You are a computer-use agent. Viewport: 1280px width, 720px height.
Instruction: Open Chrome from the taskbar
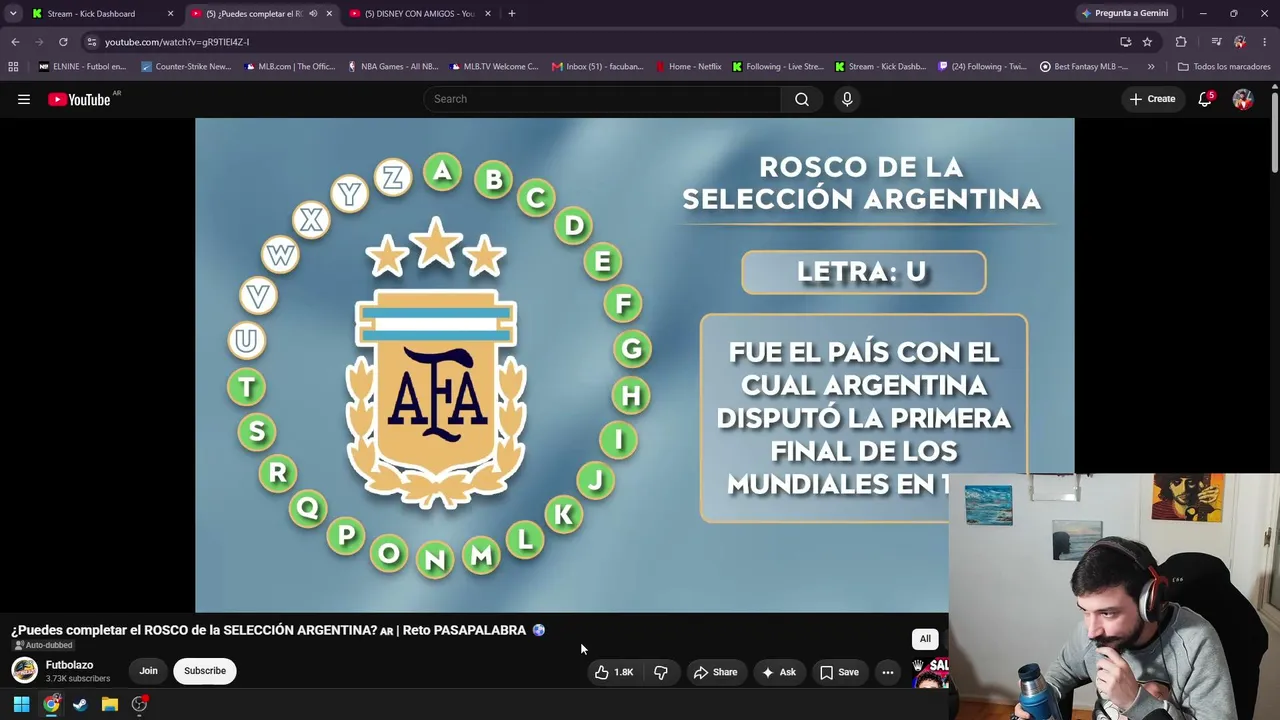[x=51, y=704]
